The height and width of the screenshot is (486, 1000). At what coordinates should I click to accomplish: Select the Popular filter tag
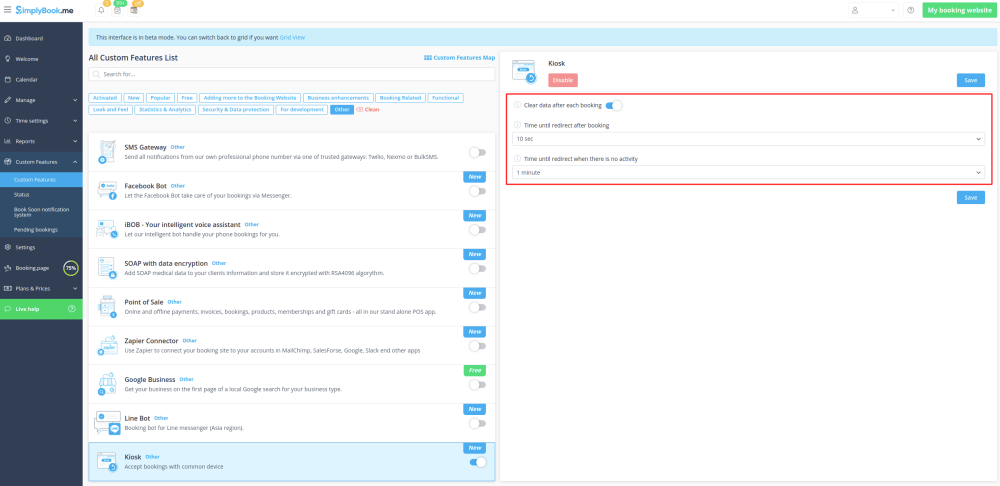tap(160, 98)
